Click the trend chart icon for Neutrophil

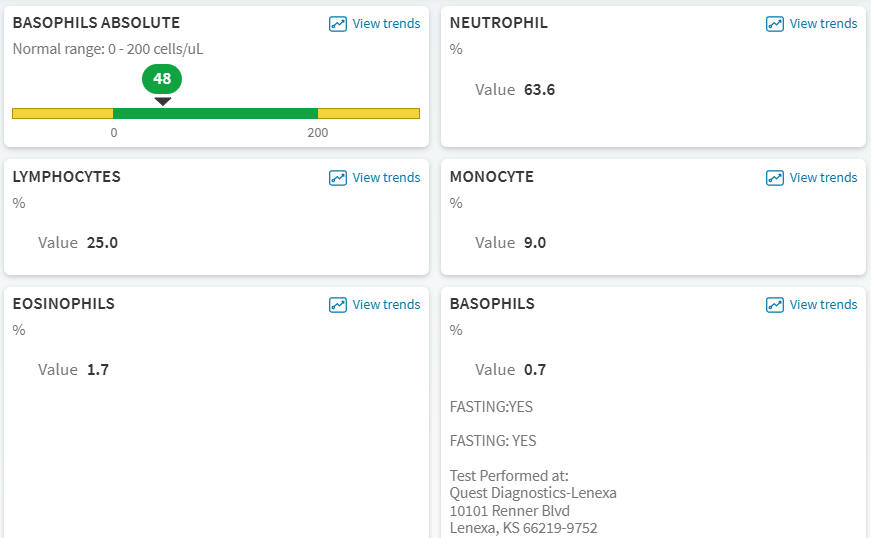pyautogui.click(x=775, y=24)
